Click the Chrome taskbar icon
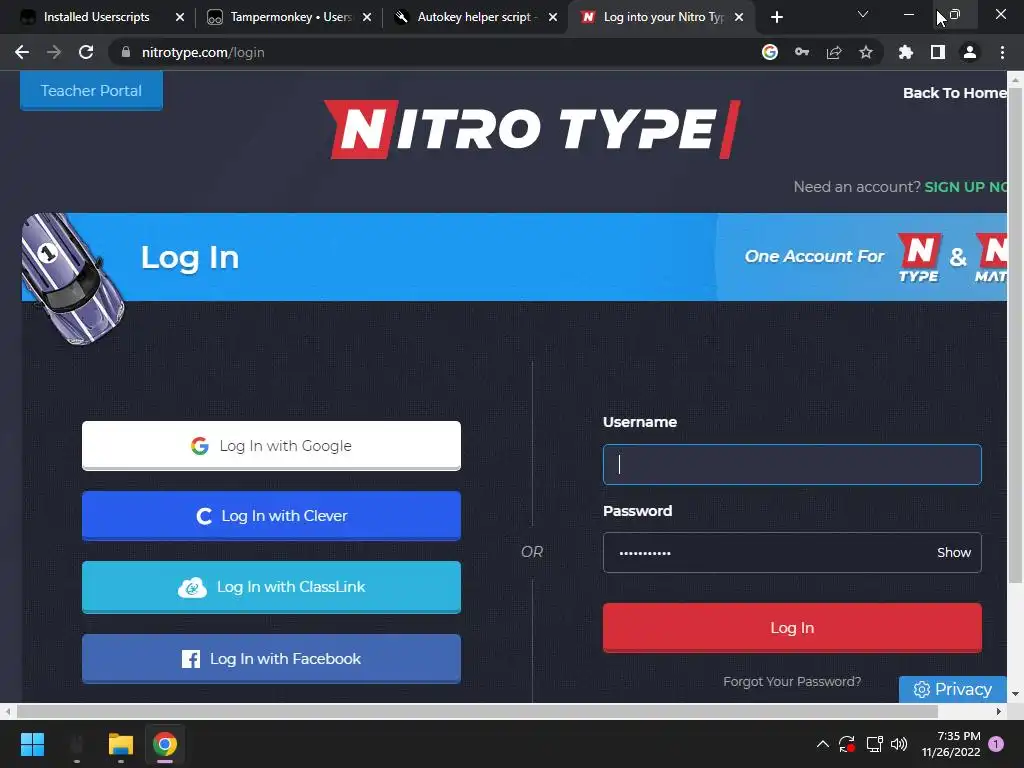The height and width of the screenshot is (768, 1024). click(165, 744)
